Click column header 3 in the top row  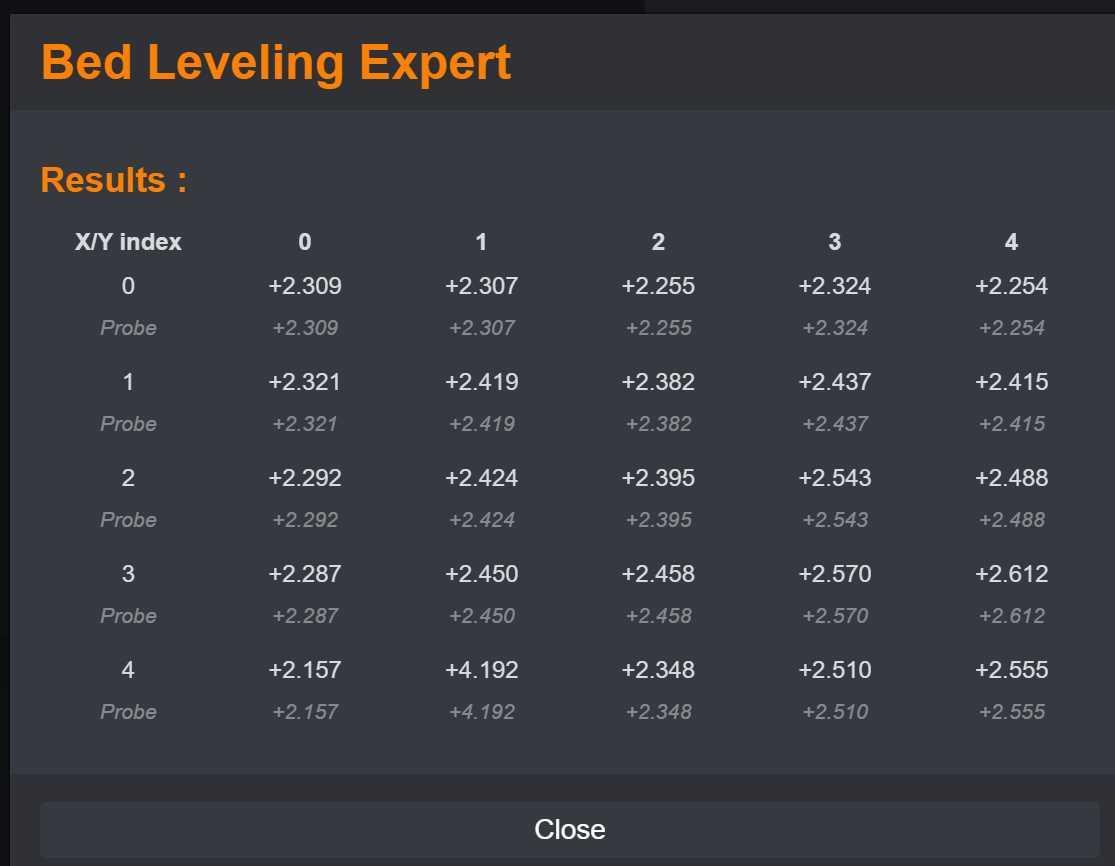[835, 242]
